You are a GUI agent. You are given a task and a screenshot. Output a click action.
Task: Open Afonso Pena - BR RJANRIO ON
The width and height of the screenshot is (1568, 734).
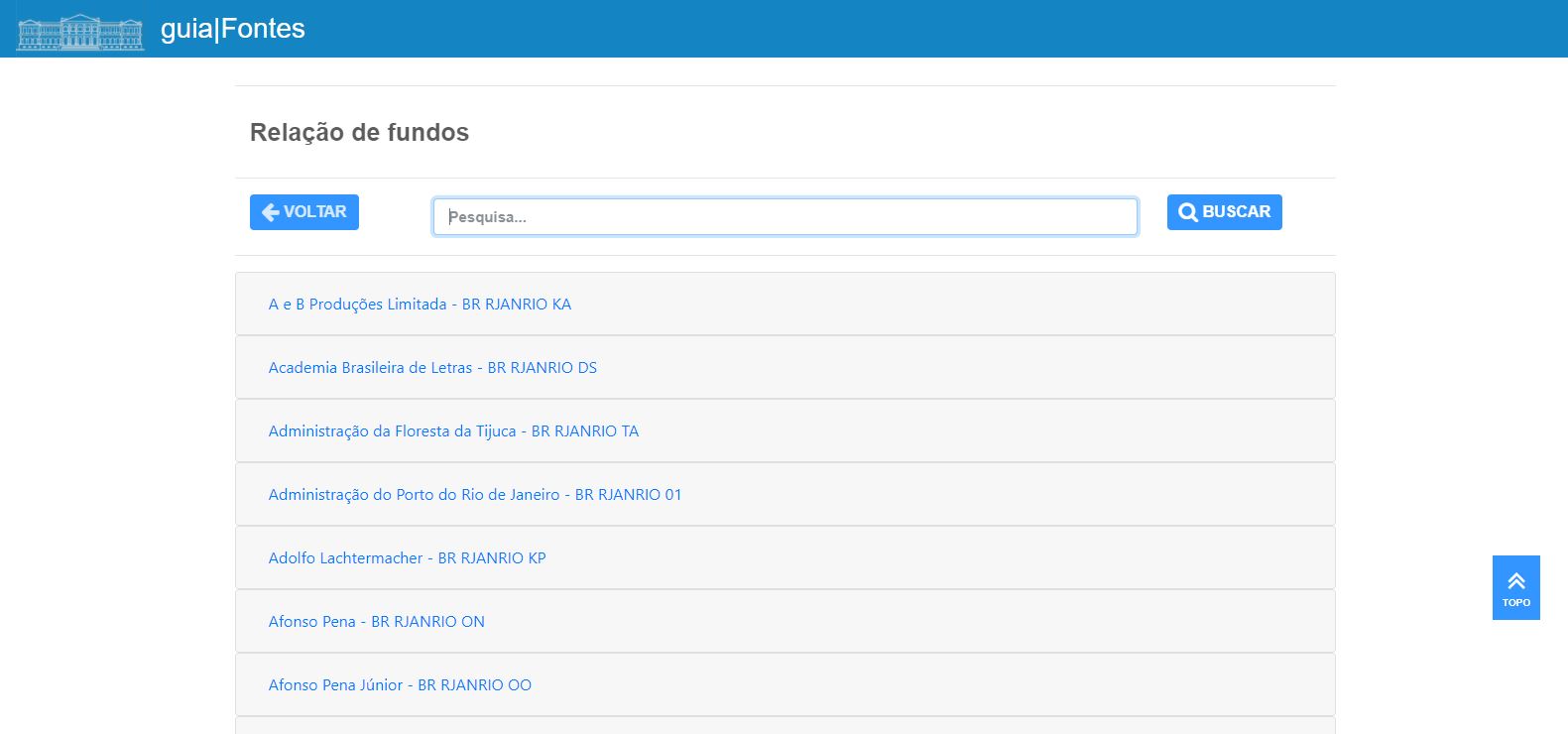click(376, 622)
